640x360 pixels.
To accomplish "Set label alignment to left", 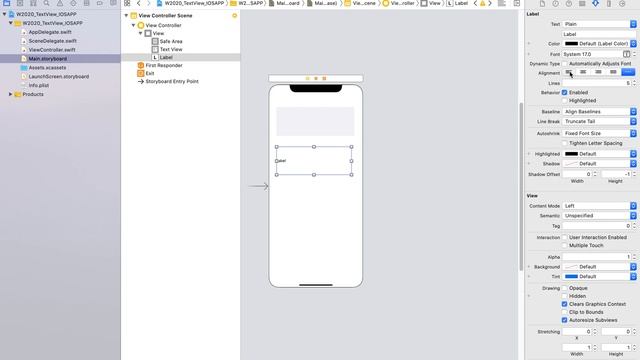I will 569,72.
